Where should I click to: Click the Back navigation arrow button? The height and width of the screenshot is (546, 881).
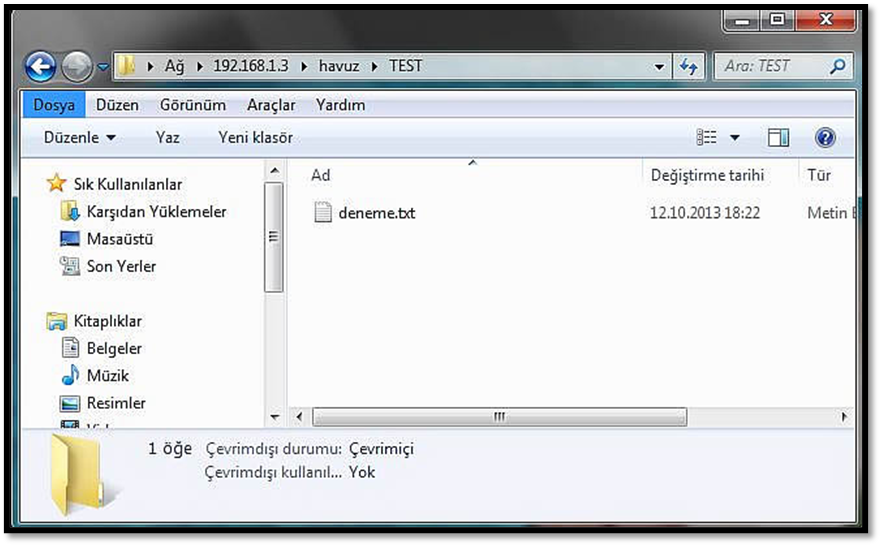click(x=40, y=67)
